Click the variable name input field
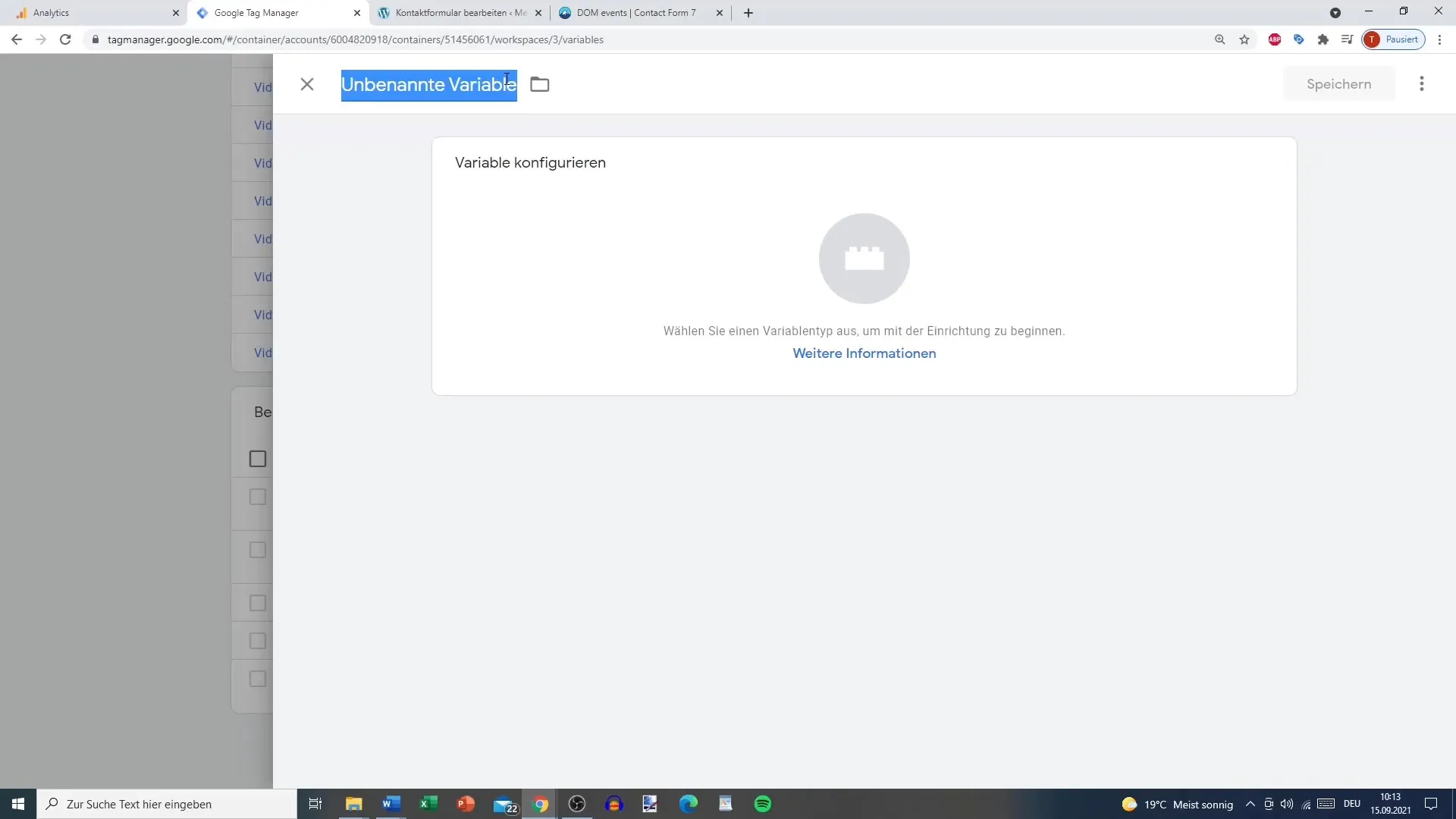Image resolution: width=1456 pixels, height=819 pixels. point(428,84)
